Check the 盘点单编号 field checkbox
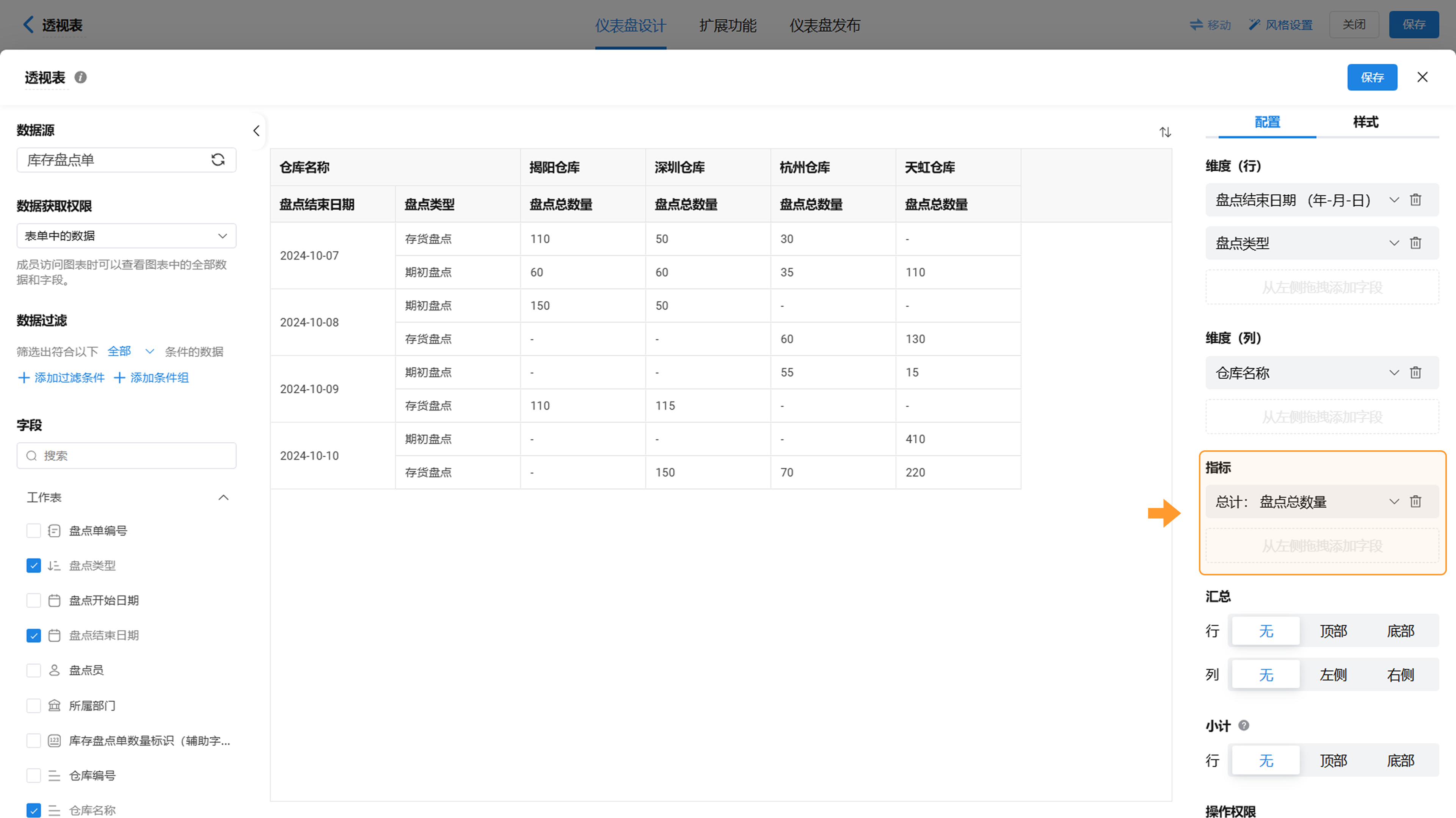The image size is (1456, 818). (x=34, y=531)
